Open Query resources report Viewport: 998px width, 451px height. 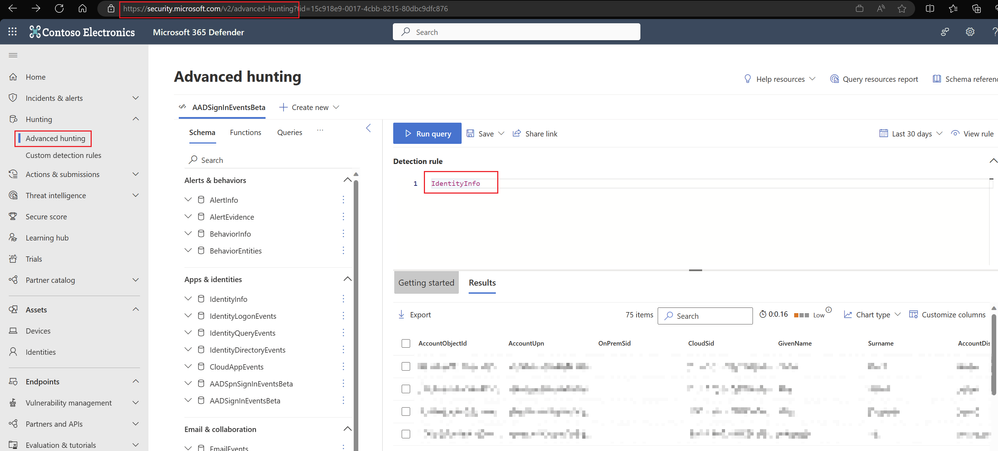[x=874, y=80]
